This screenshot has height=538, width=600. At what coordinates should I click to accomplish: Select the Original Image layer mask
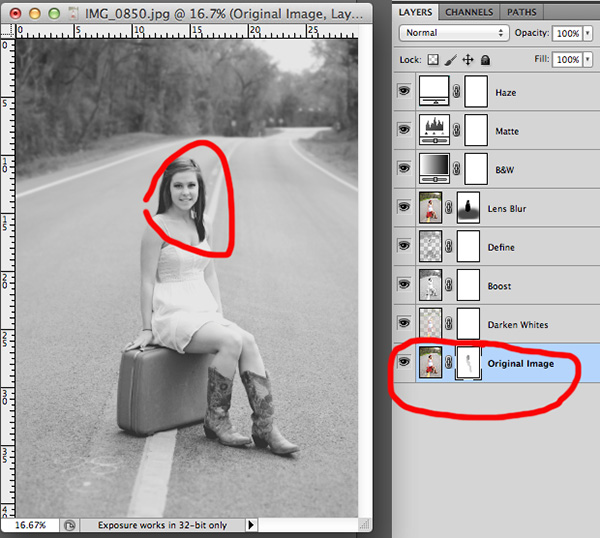coord(468,363)
